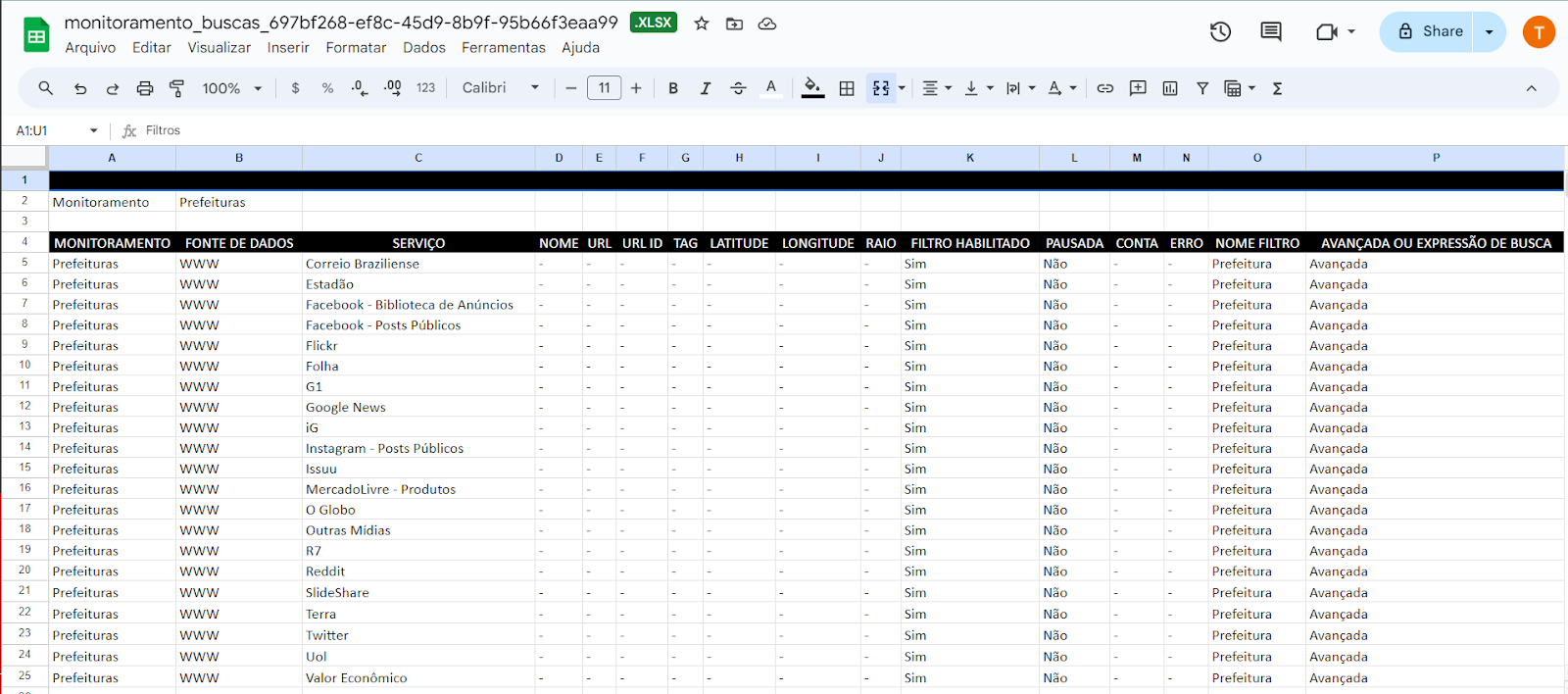Format cells as percent
Viewport: 1568px width, 694px height.
[x=327, y=88]
